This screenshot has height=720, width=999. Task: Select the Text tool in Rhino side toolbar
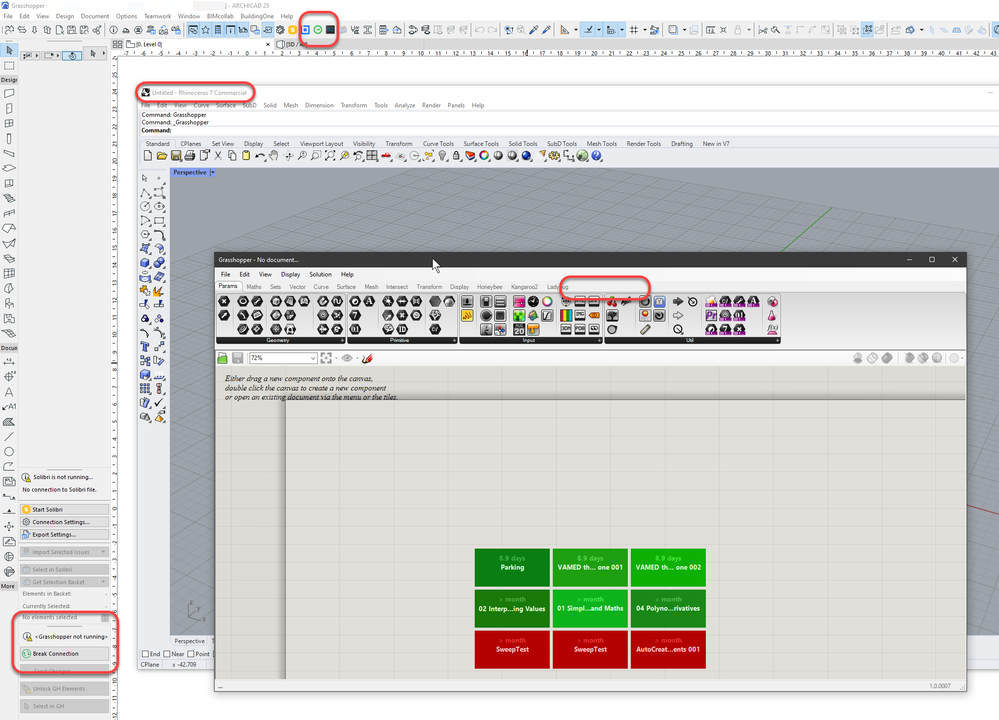click(x=145, y=347)
